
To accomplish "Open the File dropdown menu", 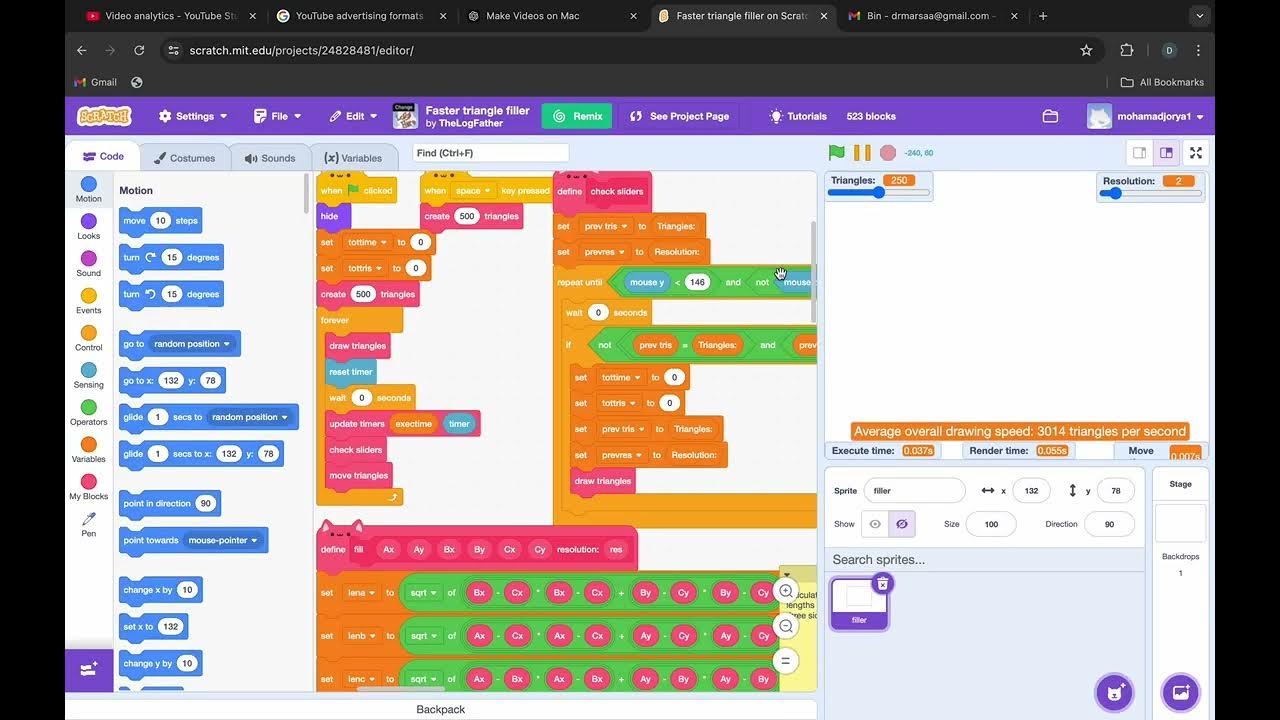I will pos(277,116).
